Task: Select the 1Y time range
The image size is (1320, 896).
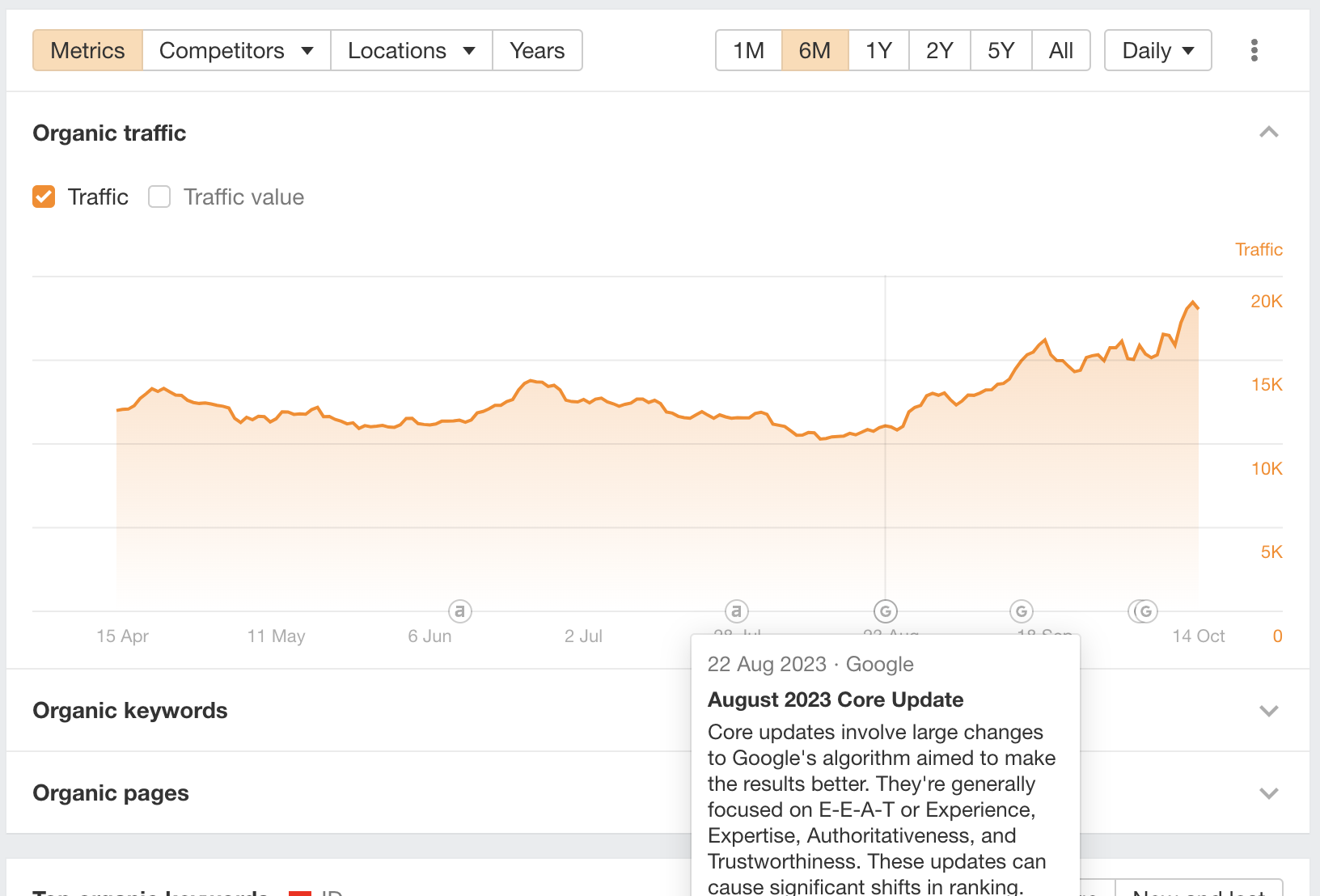Action: pyautogui.click(x=878, y=50)
